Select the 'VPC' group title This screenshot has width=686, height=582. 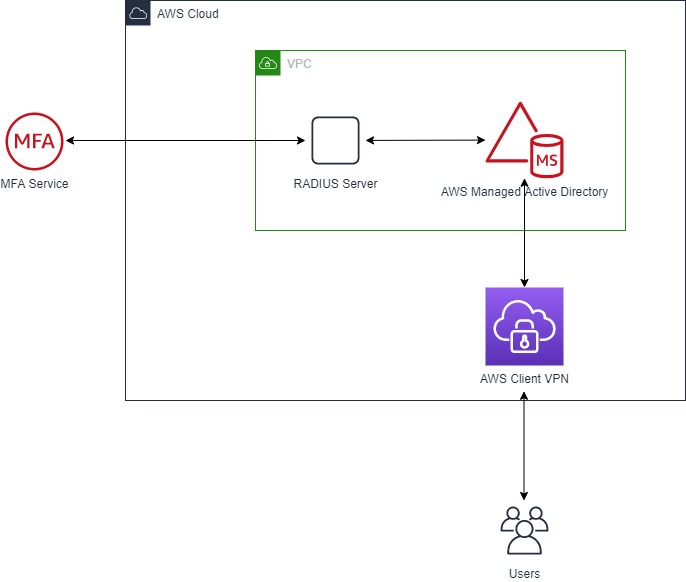coord(299,63)
